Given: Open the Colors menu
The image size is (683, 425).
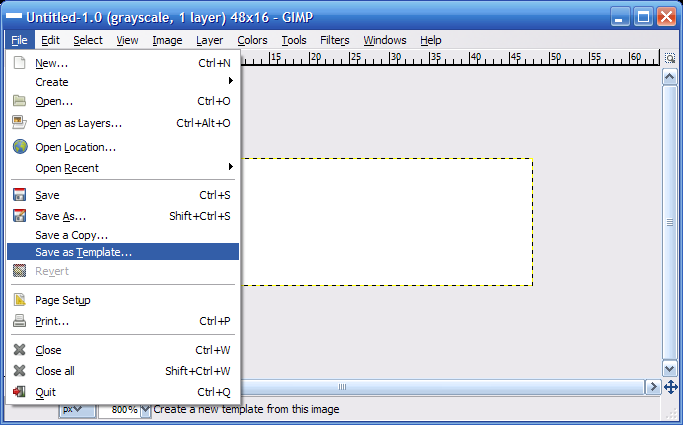Looking at the screenshot, I should tap(252, 40).
